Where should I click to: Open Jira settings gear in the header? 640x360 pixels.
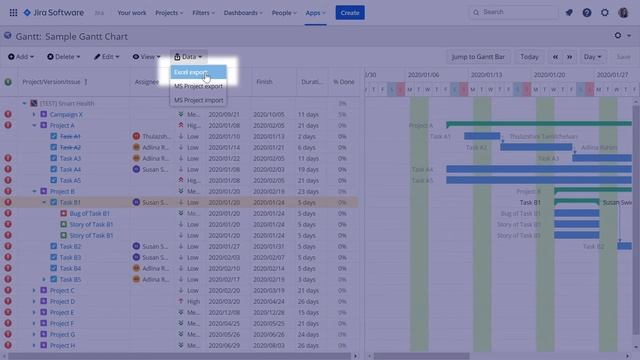click(604, 13)
